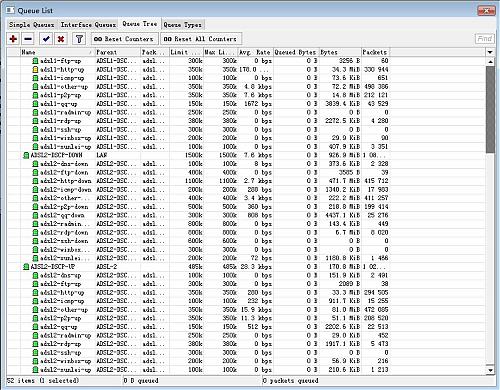The height and width of the screenshot is (390, 500).
Task: Click the adsl2-rdp-up row name
Action: click(x=61, y=344)
